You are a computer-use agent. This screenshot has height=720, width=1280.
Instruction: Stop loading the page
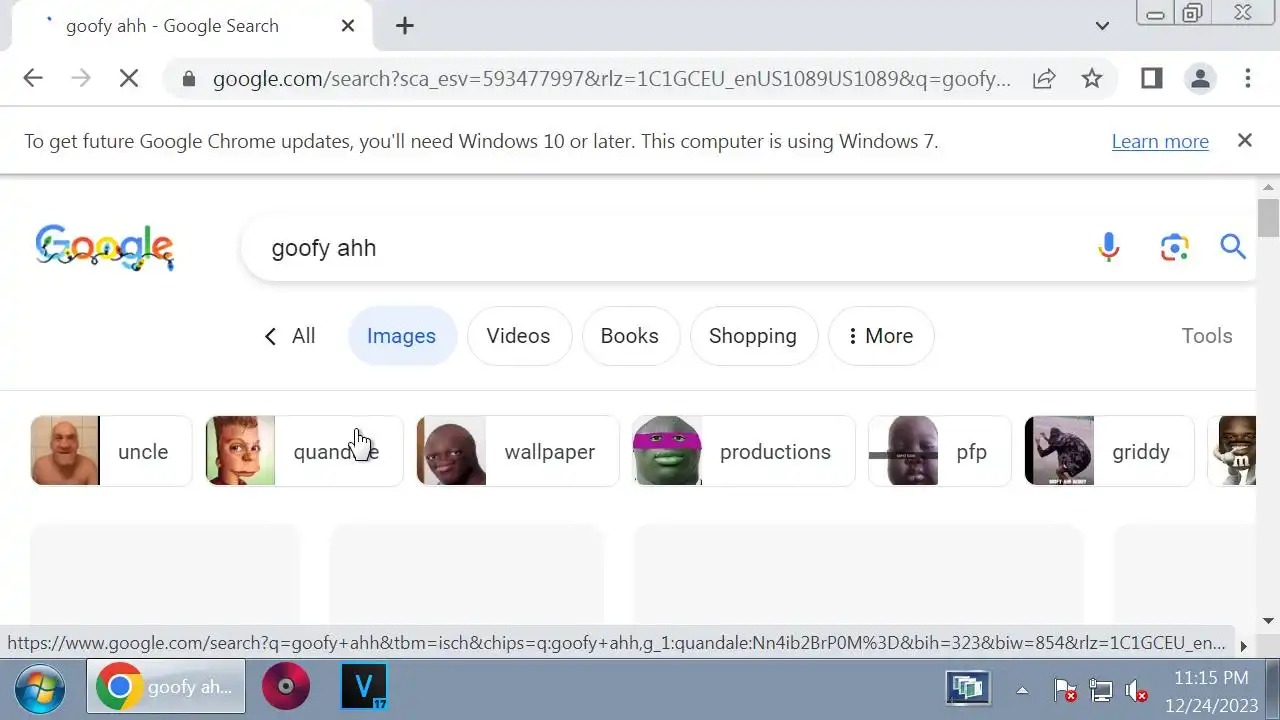128,78
